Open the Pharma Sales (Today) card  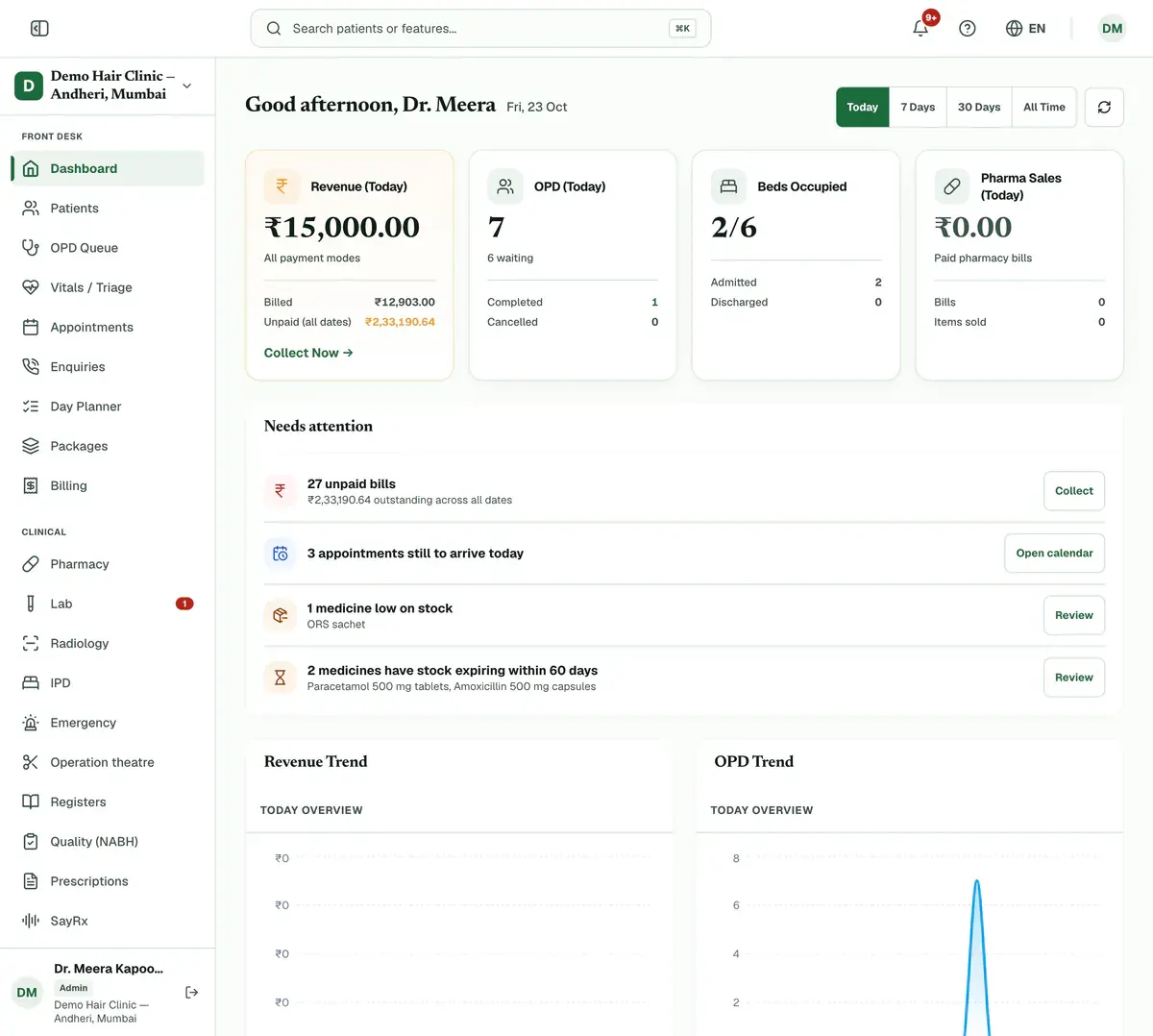point(1019,265)
